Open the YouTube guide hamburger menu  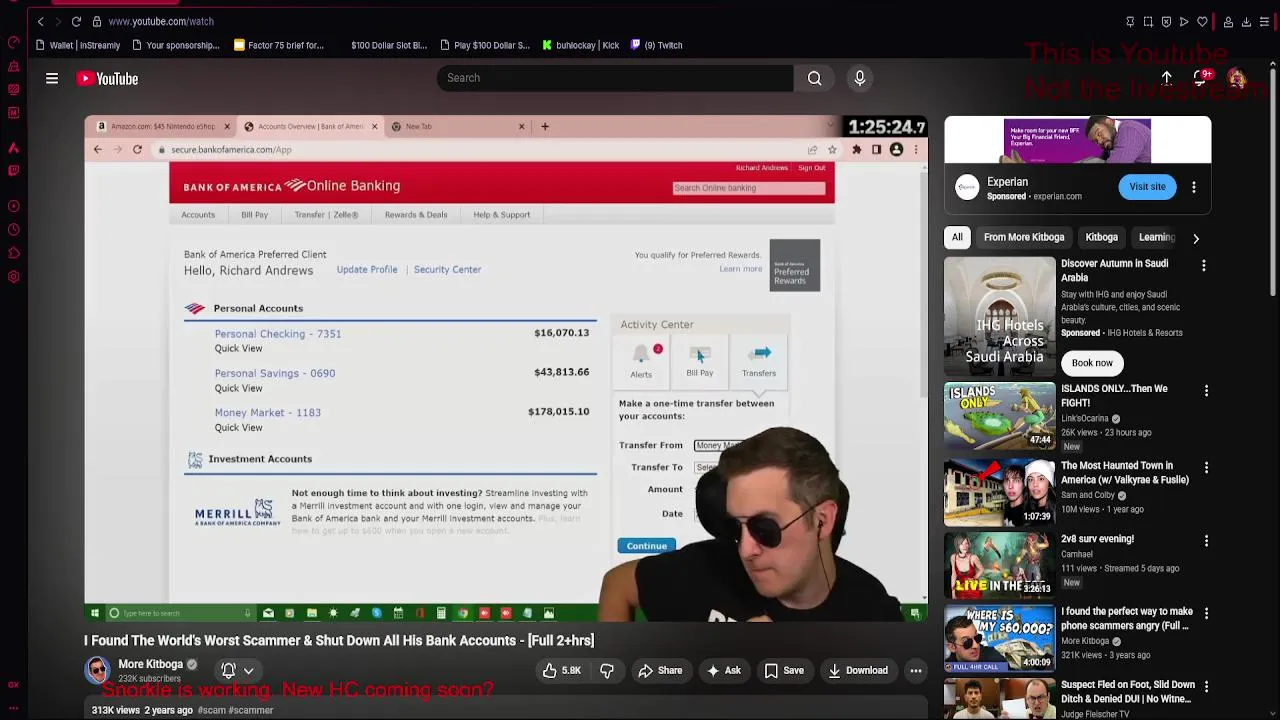pyautogui.click(x=52, y=78)
